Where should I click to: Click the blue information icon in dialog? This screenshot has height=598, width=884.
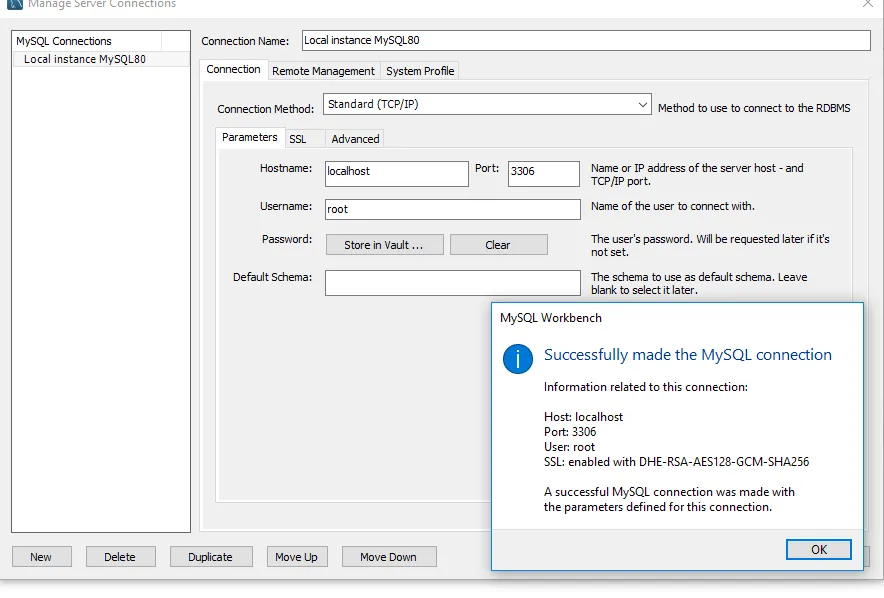click(x=517, y=357)
